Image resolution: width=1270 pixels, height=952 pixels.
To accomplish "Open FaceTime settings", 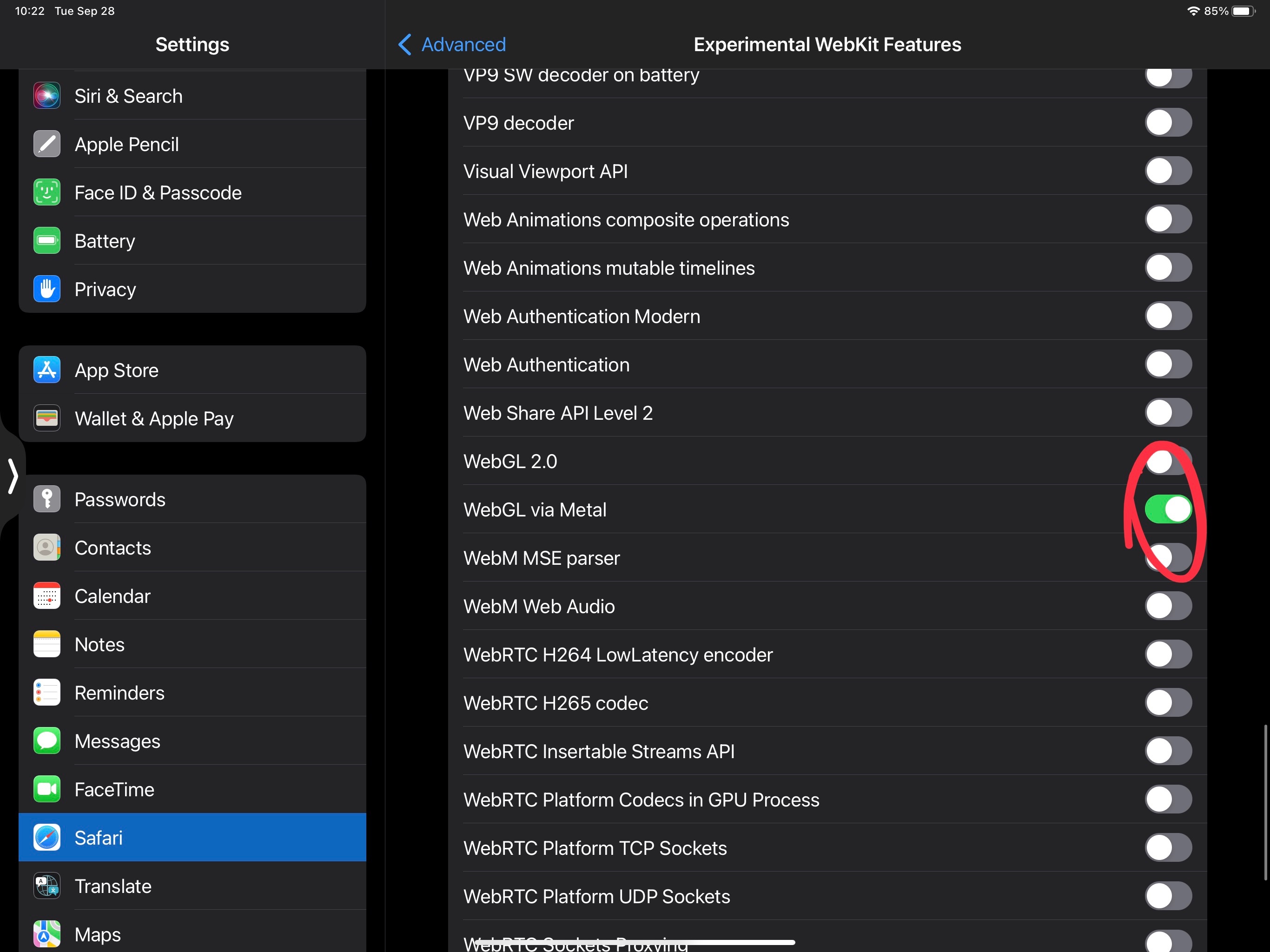I will click(192, 789).
